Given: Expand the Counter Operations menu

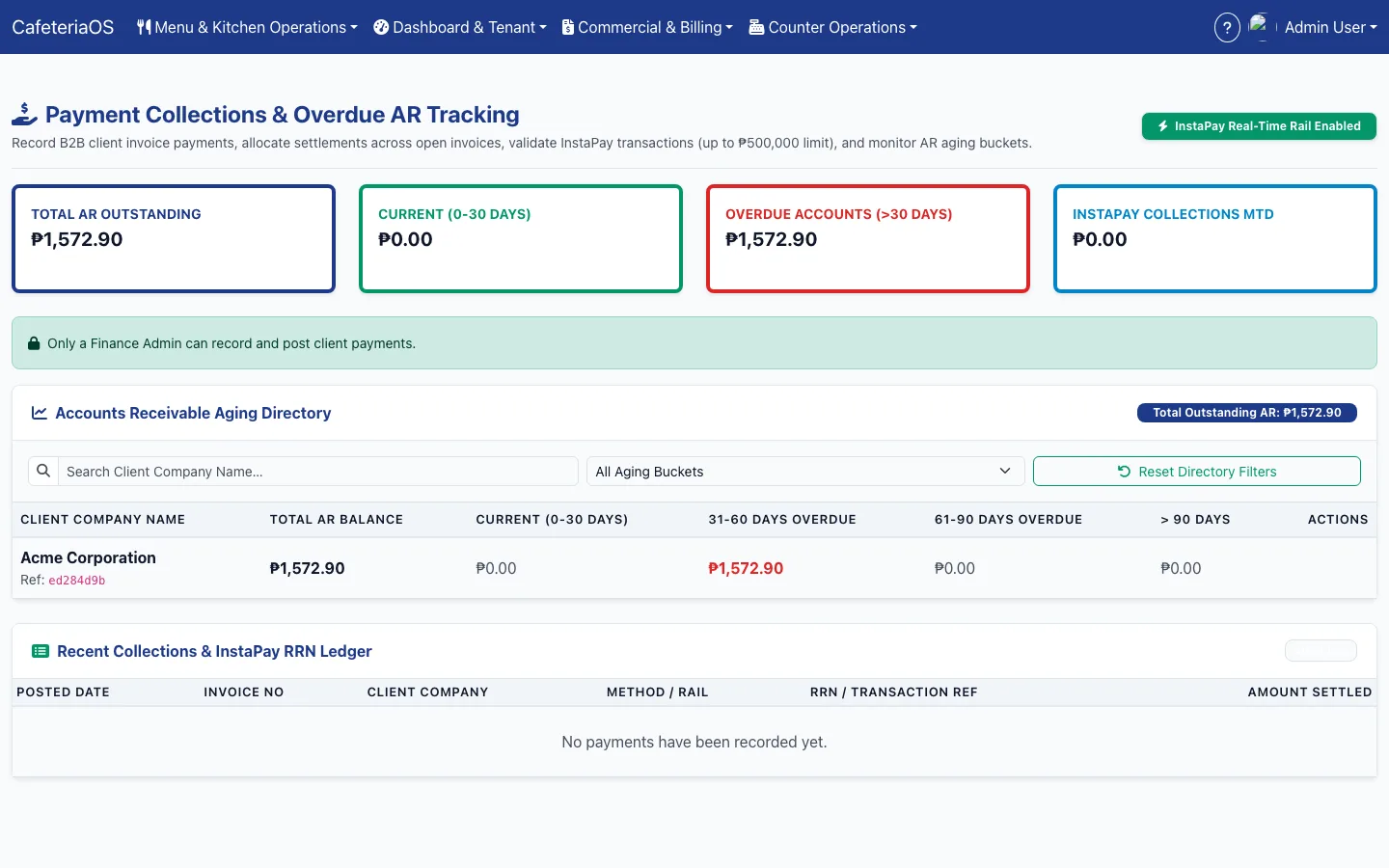Looking at the screenshot, I should pyautogui.click(x=833, y=27).
